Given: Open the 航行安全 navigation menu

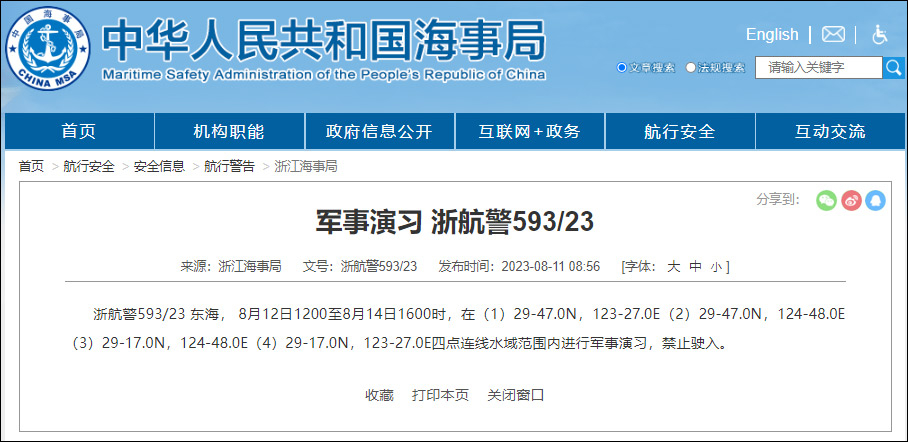Looking at the screenshot, I should 680,131.
